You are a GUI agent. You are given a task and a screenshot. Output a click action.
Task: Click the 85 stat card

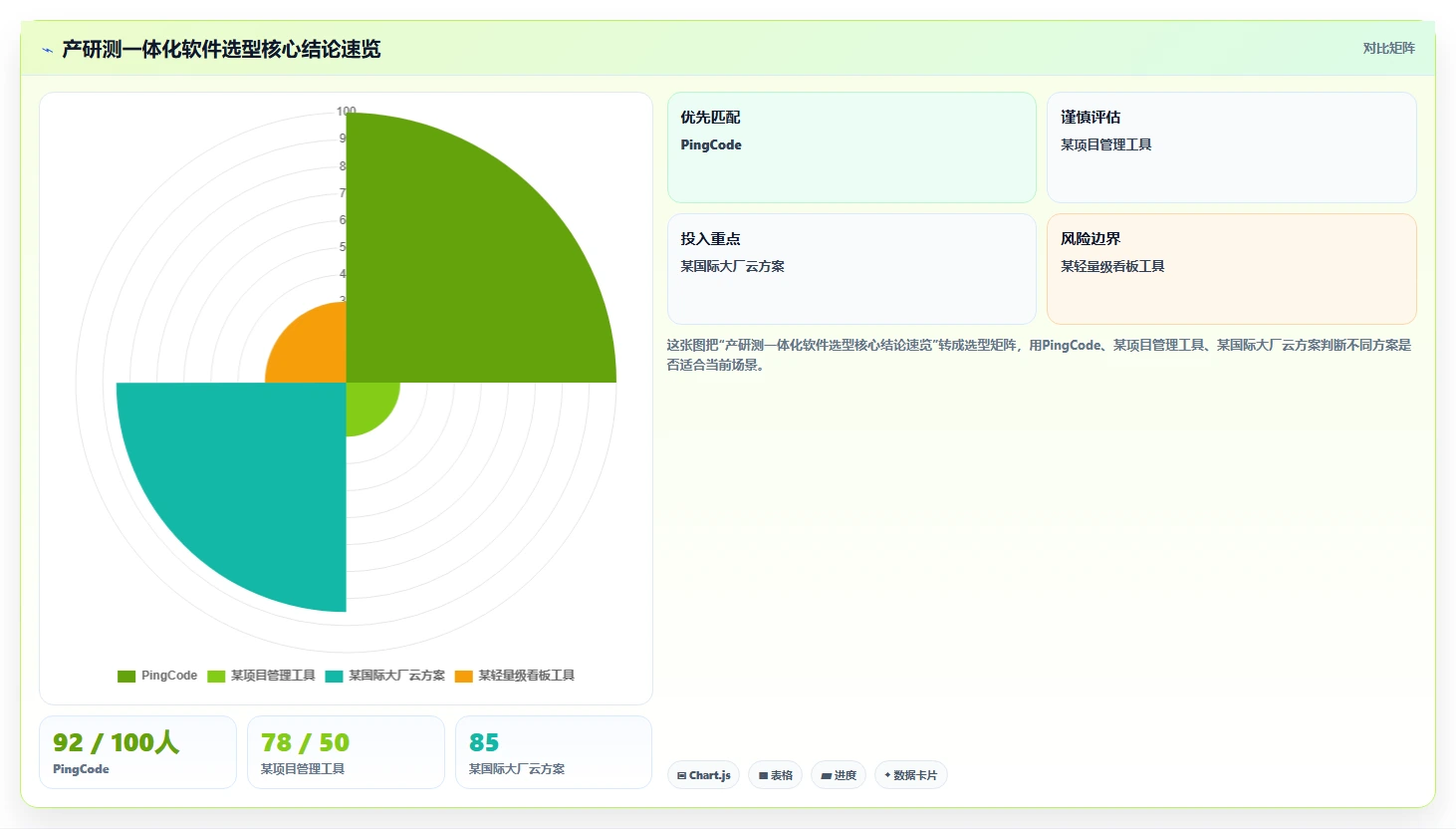pos(554,752)
